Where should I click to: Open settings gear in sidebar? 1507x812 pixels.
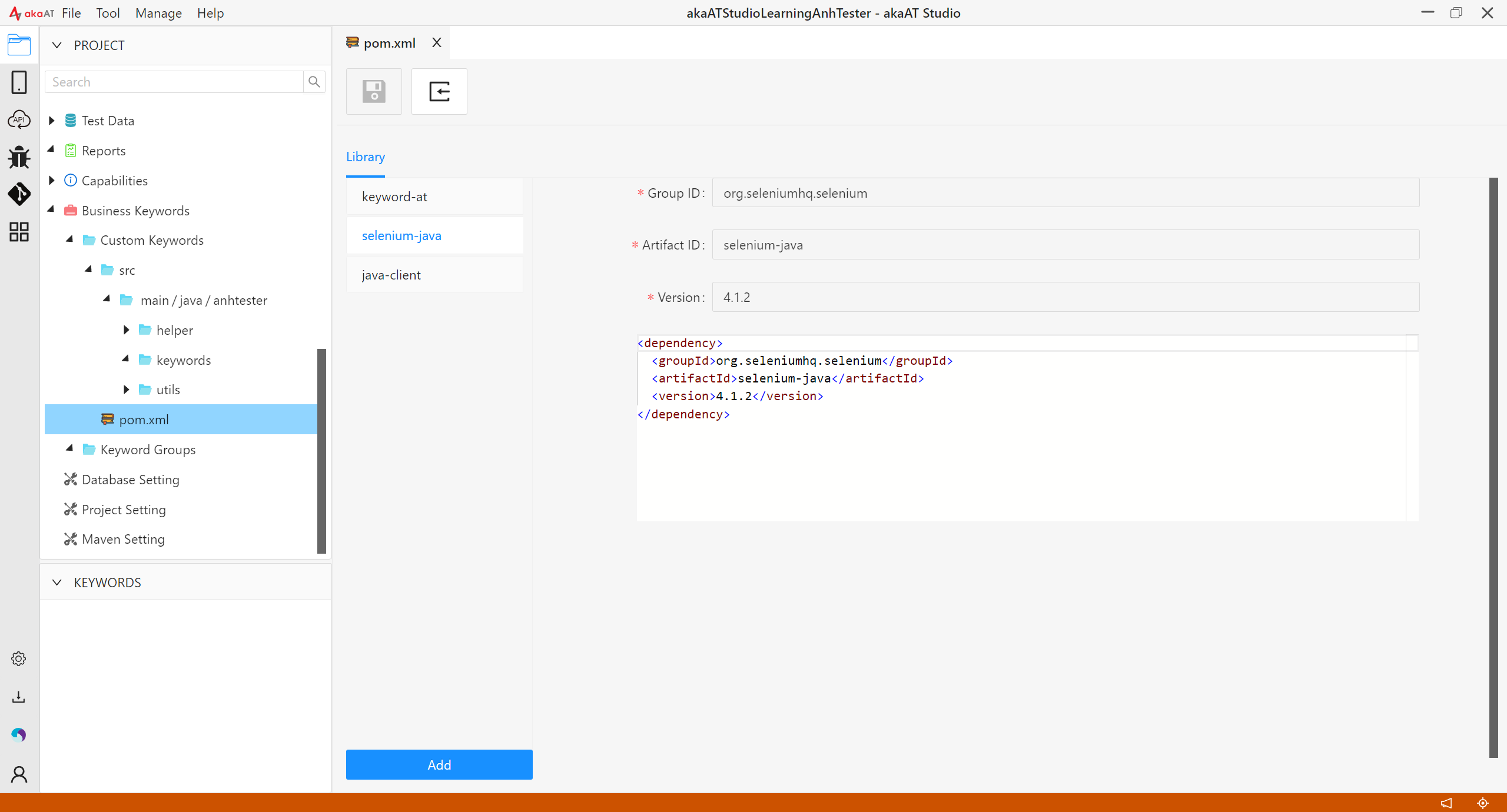tap(19, 658)
